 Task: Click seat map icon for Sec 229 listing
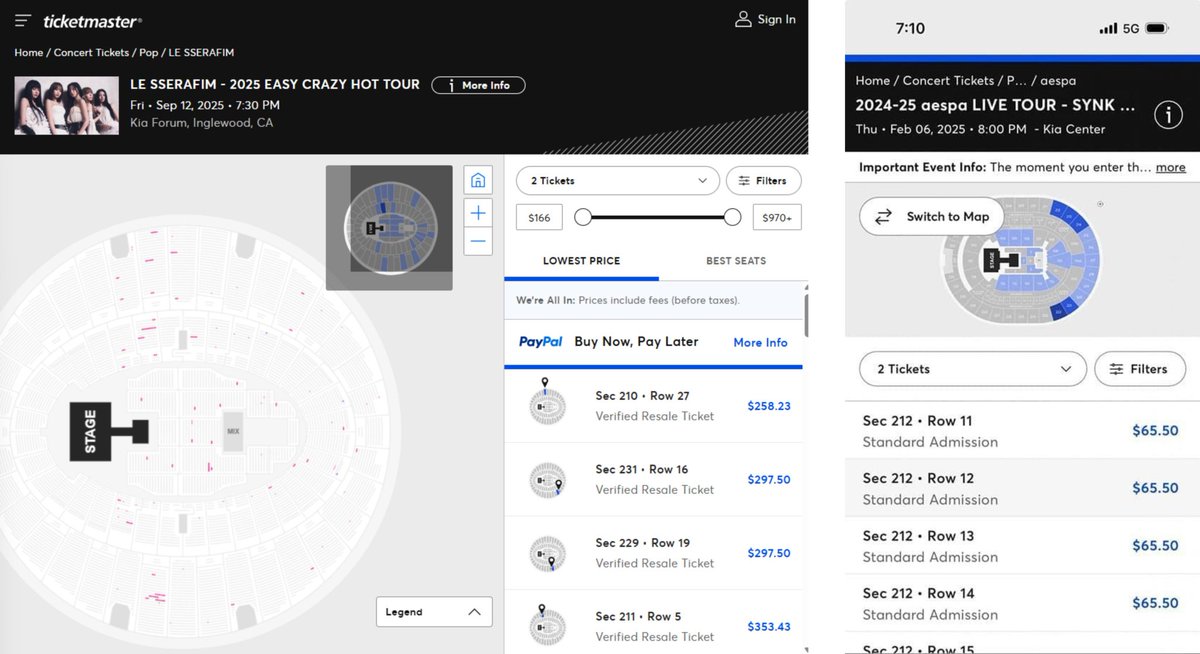click(x=547, y=554)
